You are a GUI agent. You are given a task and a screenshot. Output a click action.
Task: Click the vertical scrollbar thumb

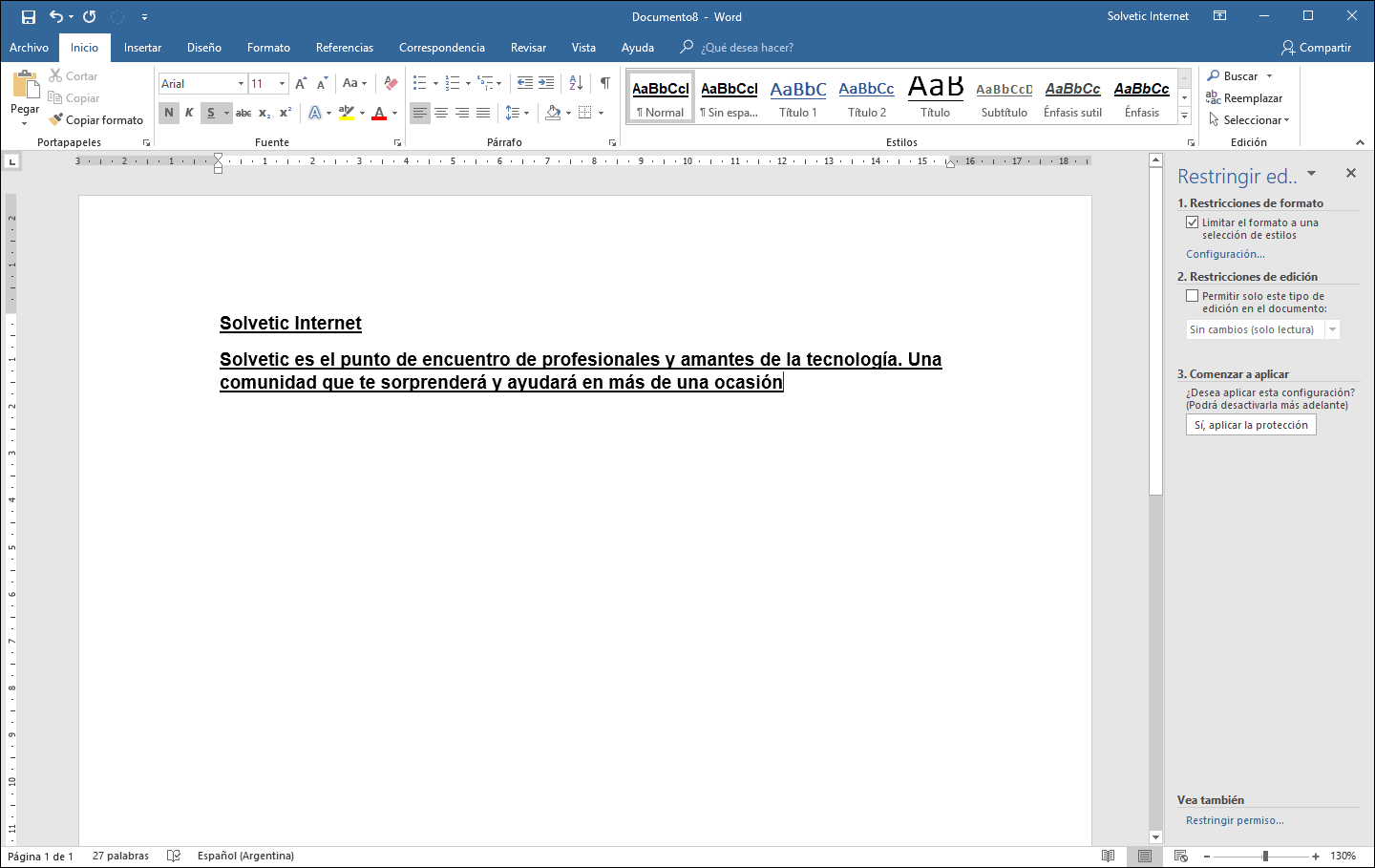(x=1155, y=330)
